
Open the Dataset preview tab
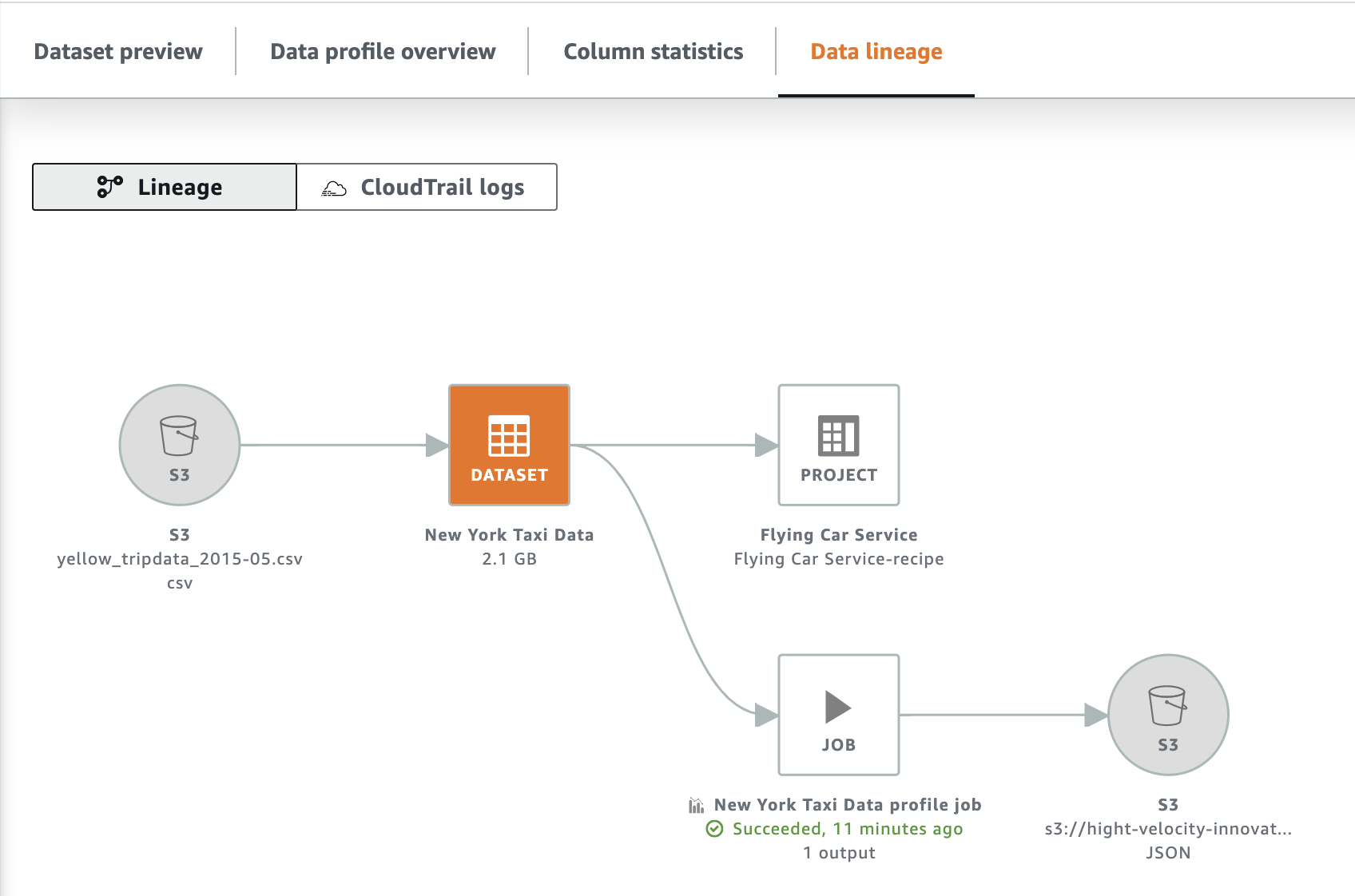point(118,51)
